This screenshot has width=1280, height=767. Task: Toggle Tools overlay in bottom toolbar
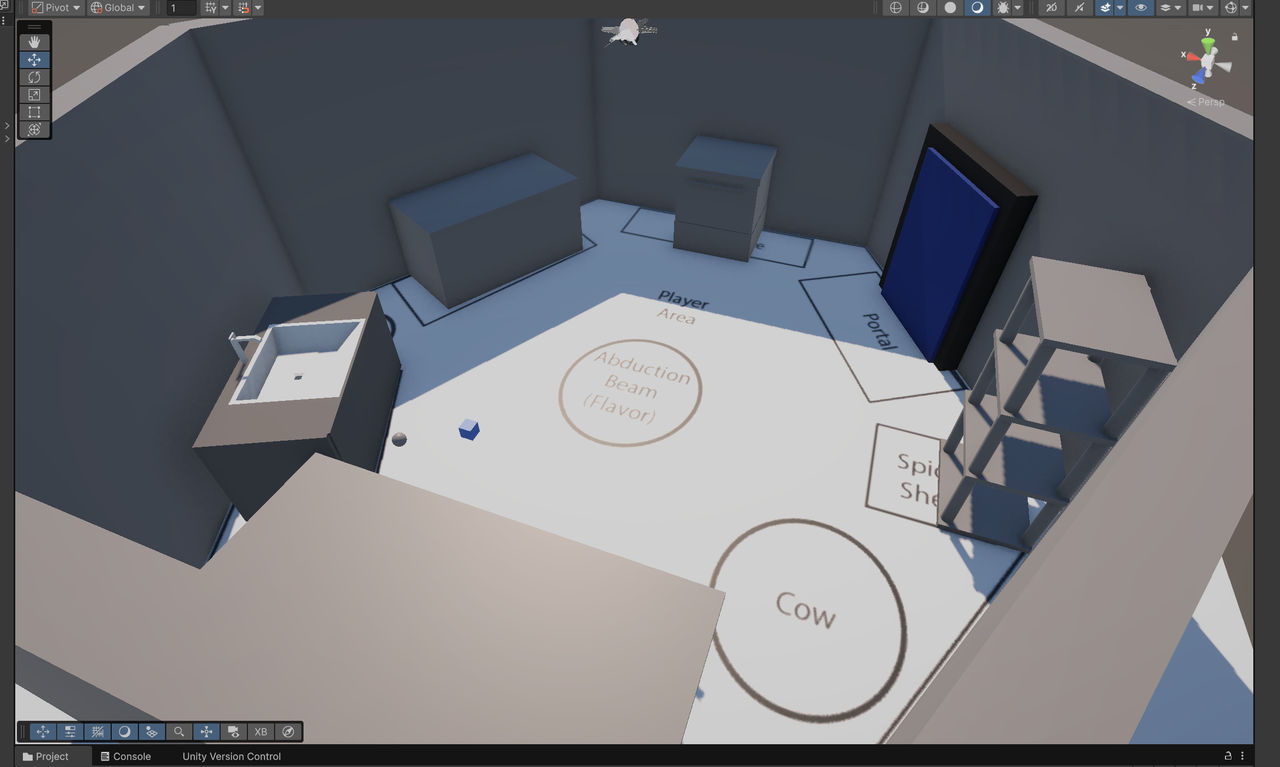click(x=42, y=732)
